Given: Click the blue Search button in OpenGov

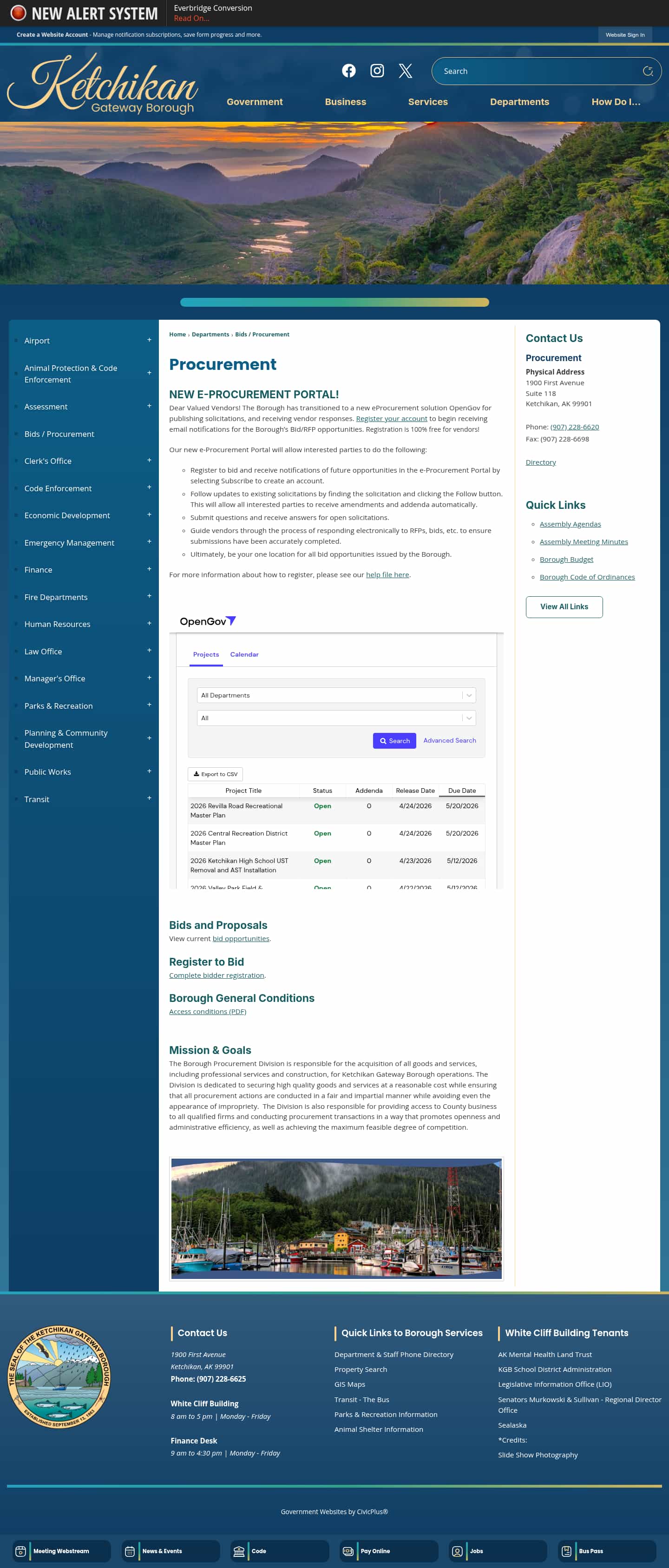Looking at the screenshot, I should [x=394, y=740].
